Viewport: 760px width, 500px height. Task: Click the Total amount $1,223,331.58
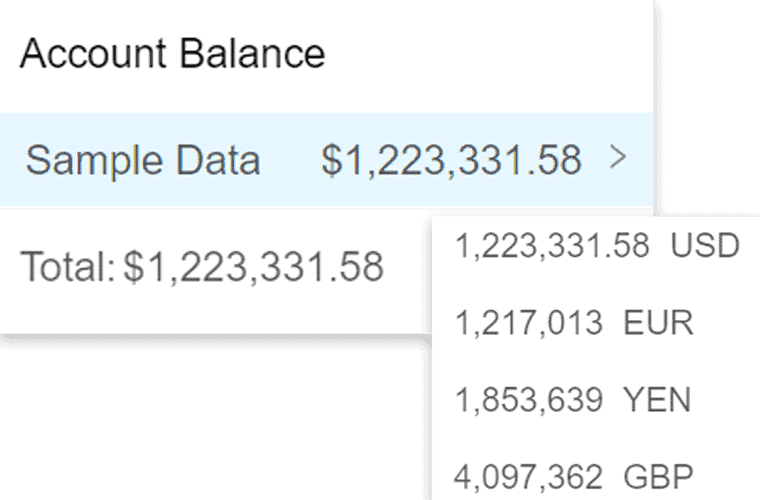[253, 267]
